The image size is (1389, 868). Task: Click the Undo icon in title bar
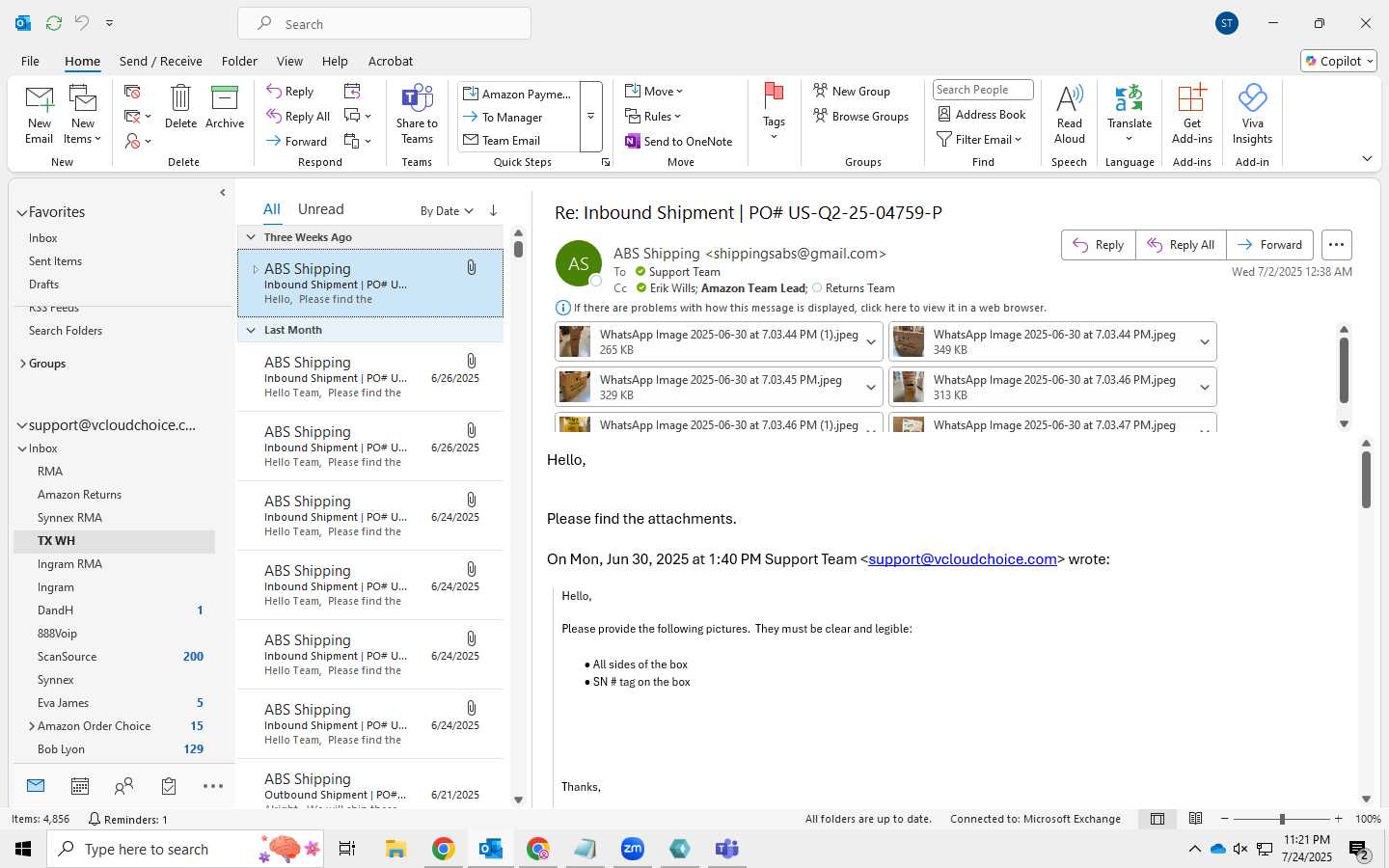pyautogui.click(x=82, y=22)
